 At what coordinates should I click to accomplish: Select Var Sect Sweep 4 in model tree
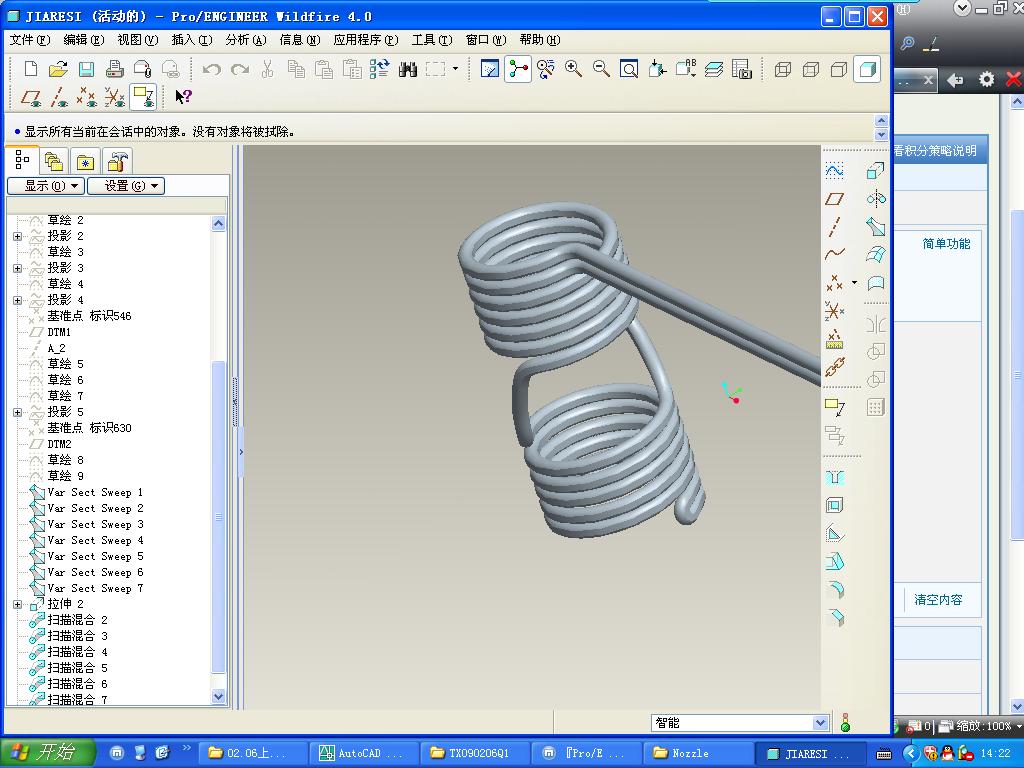pos(95,540)
